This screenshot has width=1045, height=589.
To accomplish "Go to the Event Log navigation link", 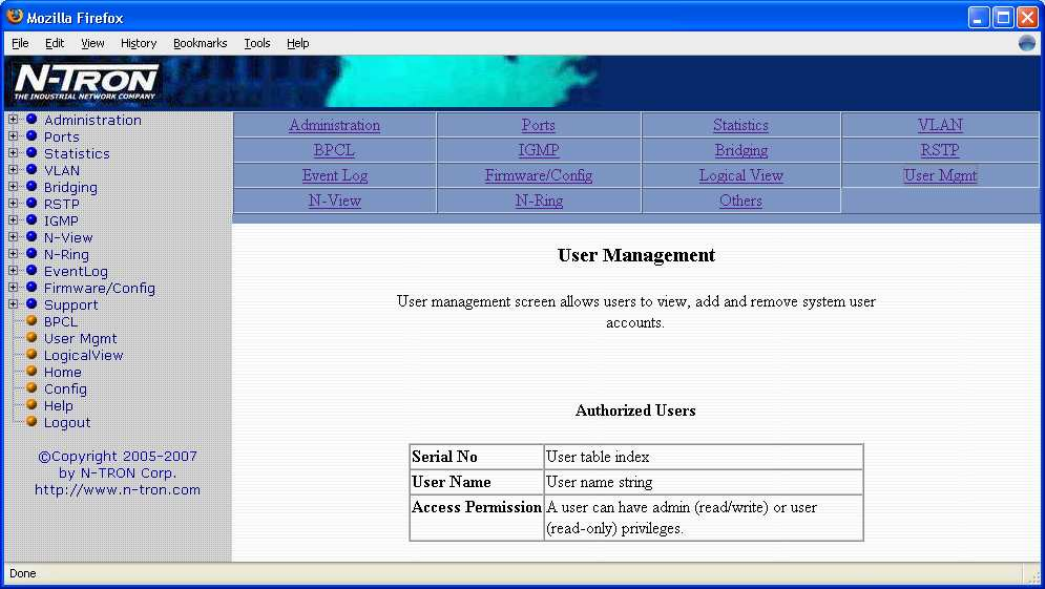I will click(x=335, y=176).
